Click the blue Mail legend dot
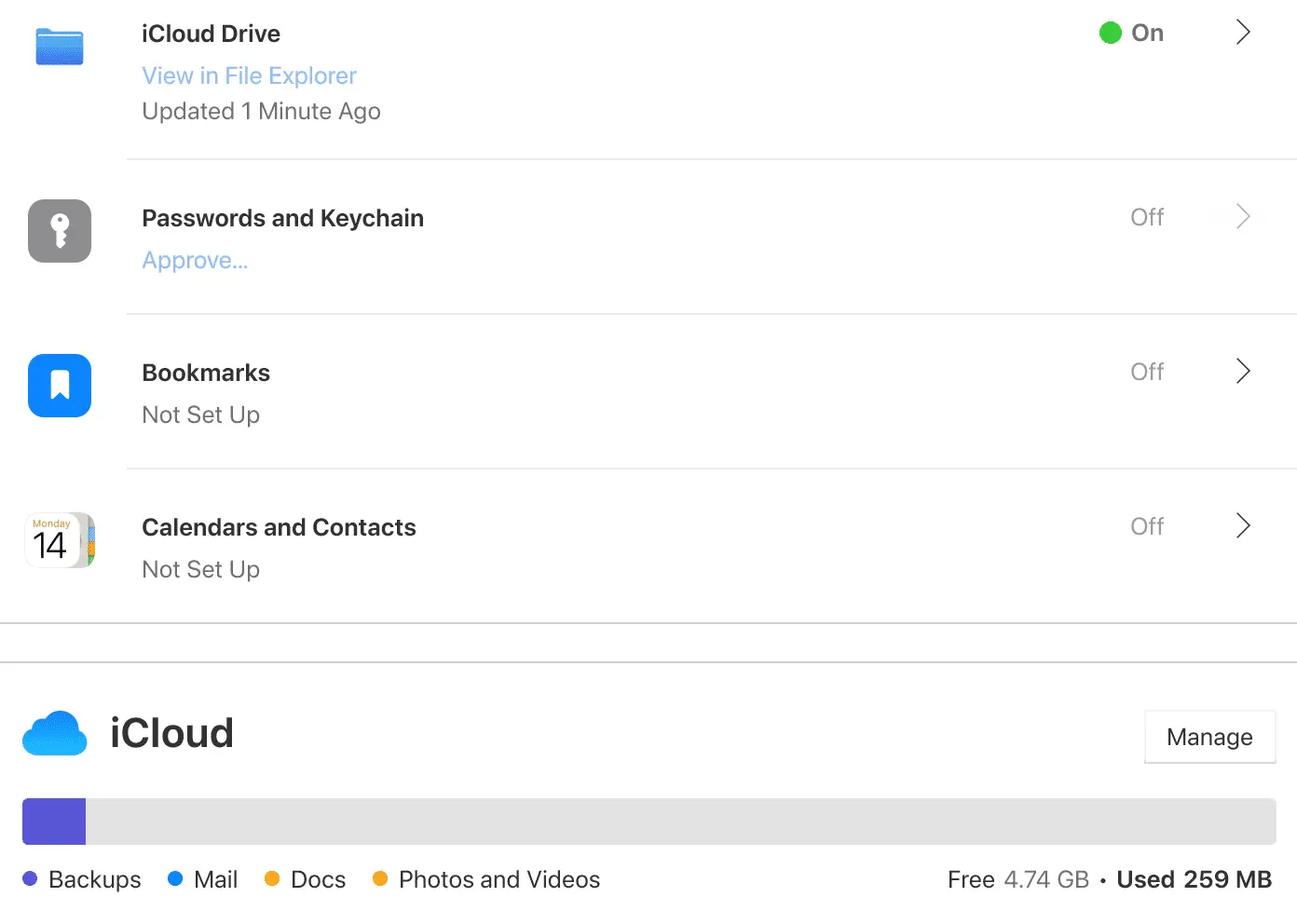The width and height of the screenshot is (1297, 924). 175,878
